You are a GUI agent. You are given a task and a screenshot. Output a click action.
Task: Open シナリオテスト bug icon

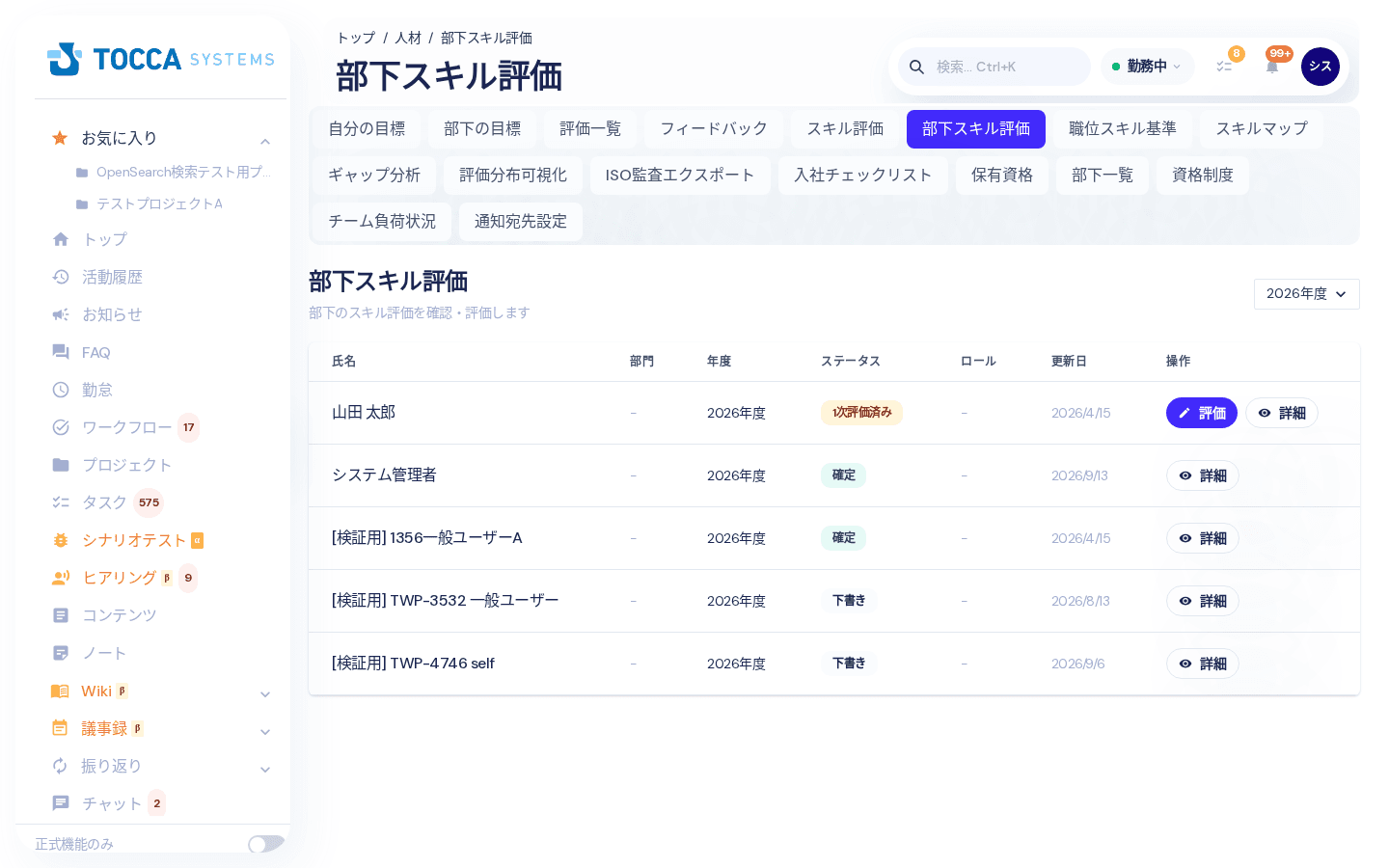click(61, 540)
